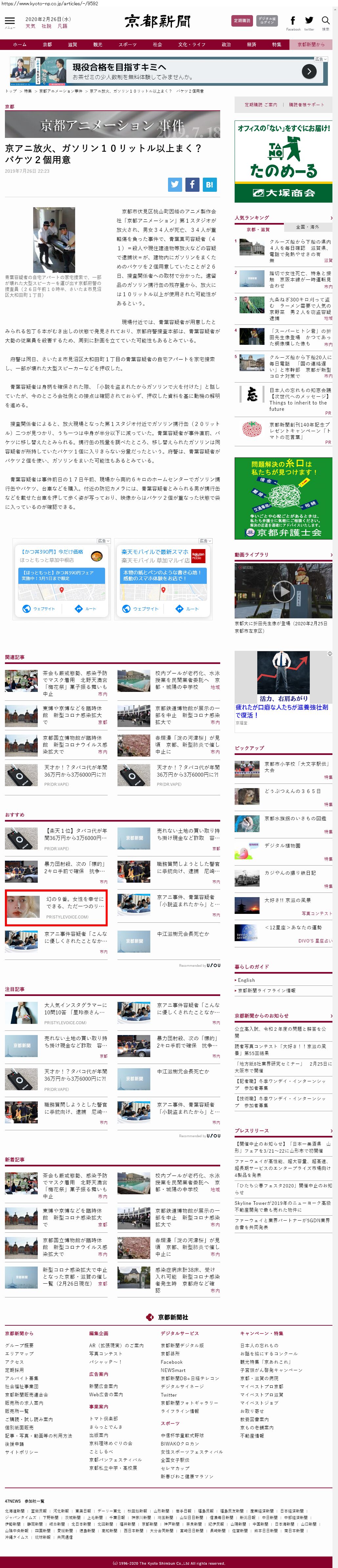
Task: Share article via blue Twitter button
Action: (175, 185)
